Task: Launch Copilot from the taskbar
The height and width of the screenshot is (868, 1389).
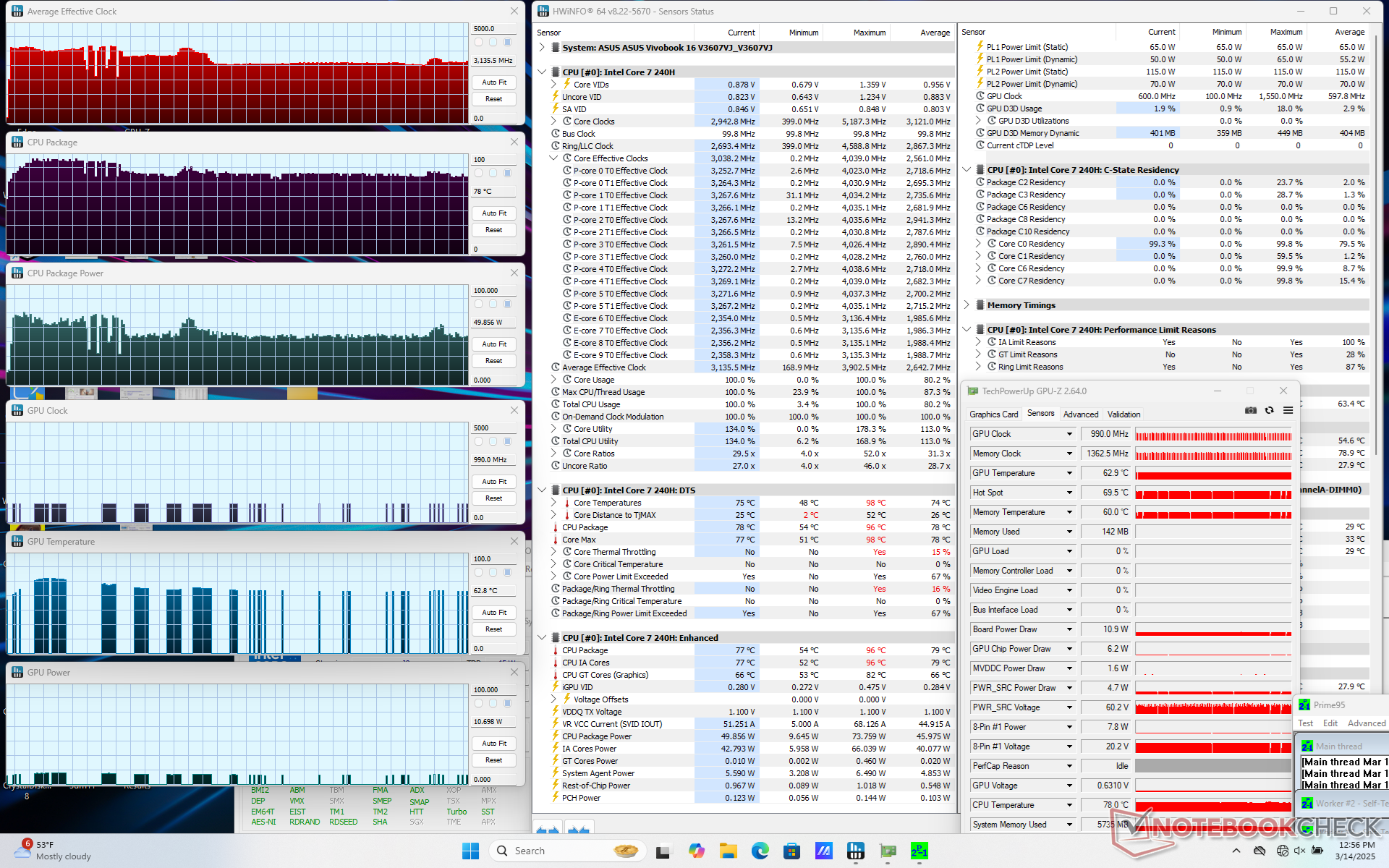Action: [696, 851]
